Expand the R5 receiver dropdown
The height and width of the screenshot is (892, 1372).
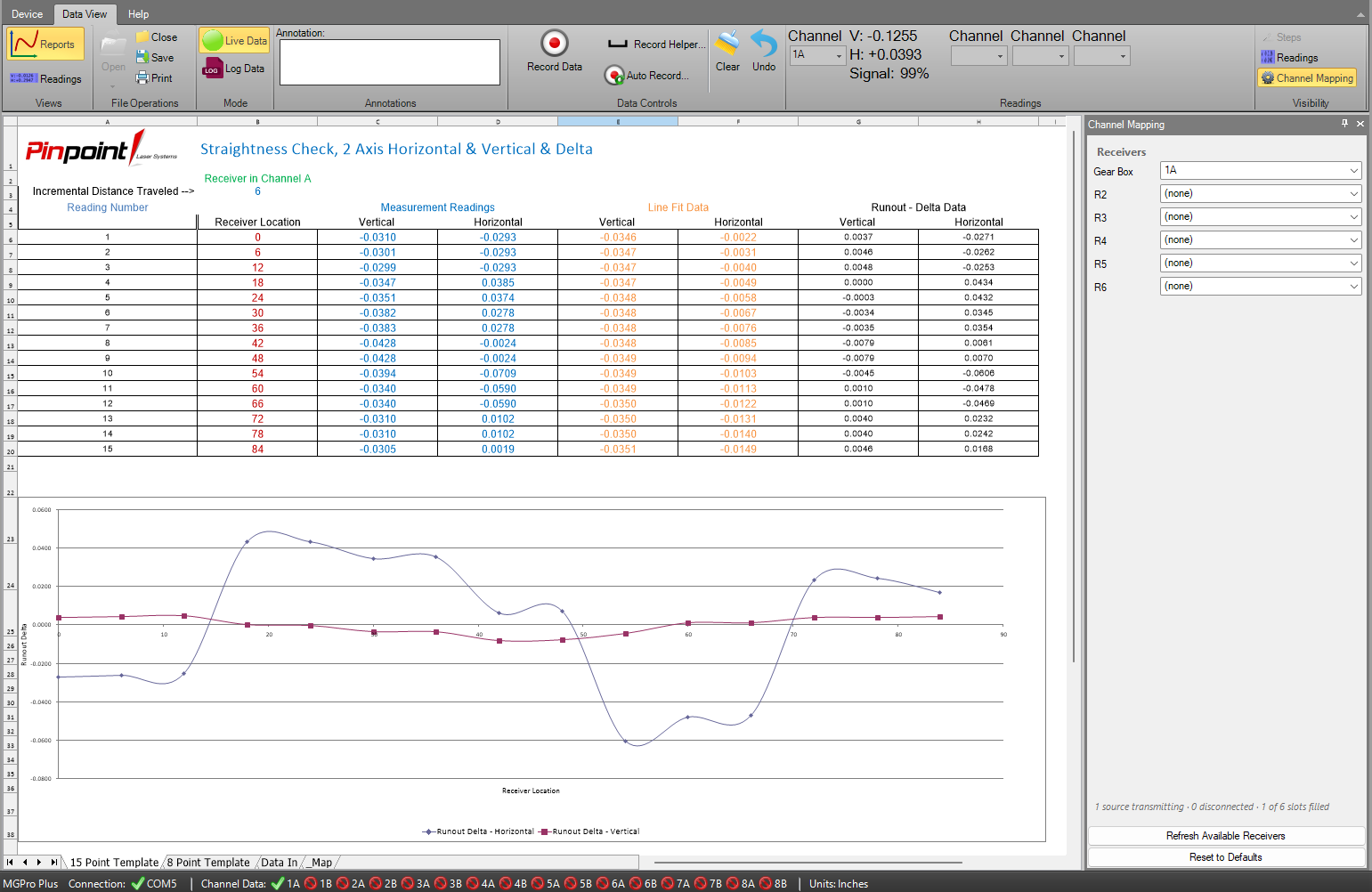point(1261,263)
